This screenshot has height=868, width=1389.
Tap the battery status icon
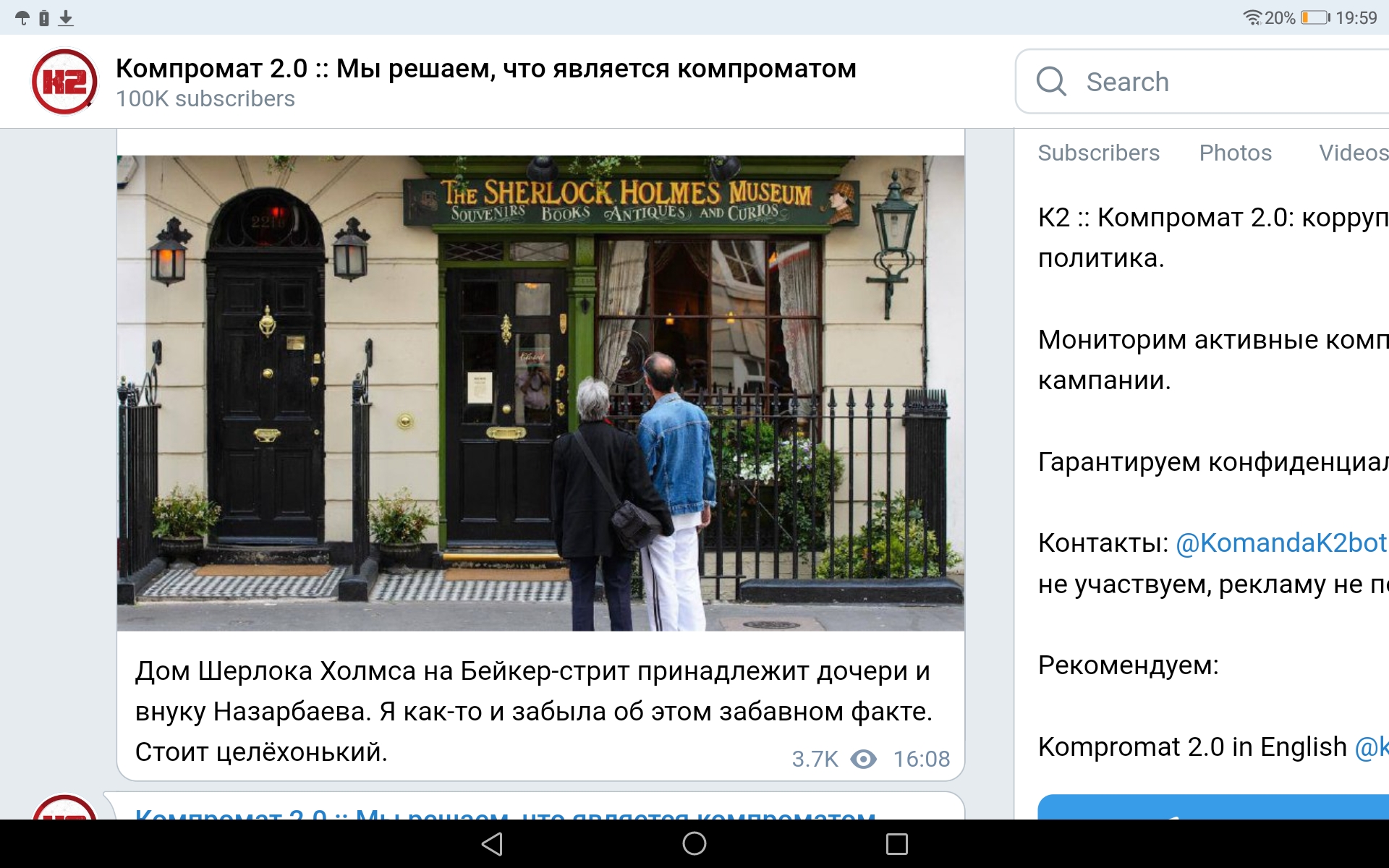[x=1315, y=17]
